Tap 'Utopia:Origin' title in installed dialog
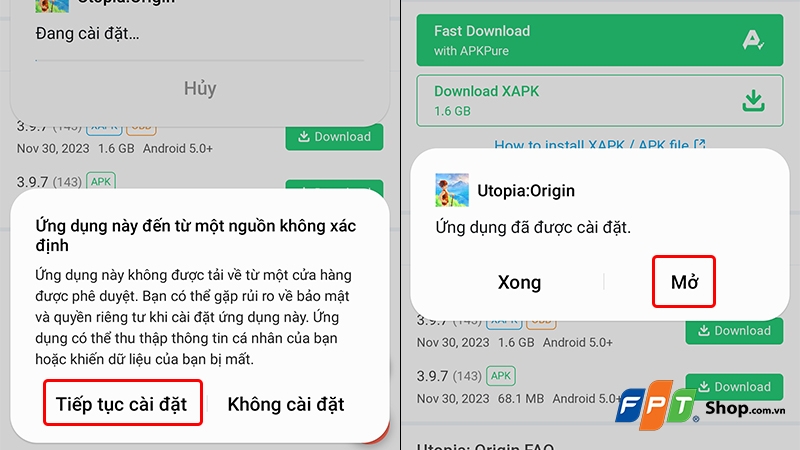Image resolution: width=800 pixels, height=450 pixels. tap(526, 190)
